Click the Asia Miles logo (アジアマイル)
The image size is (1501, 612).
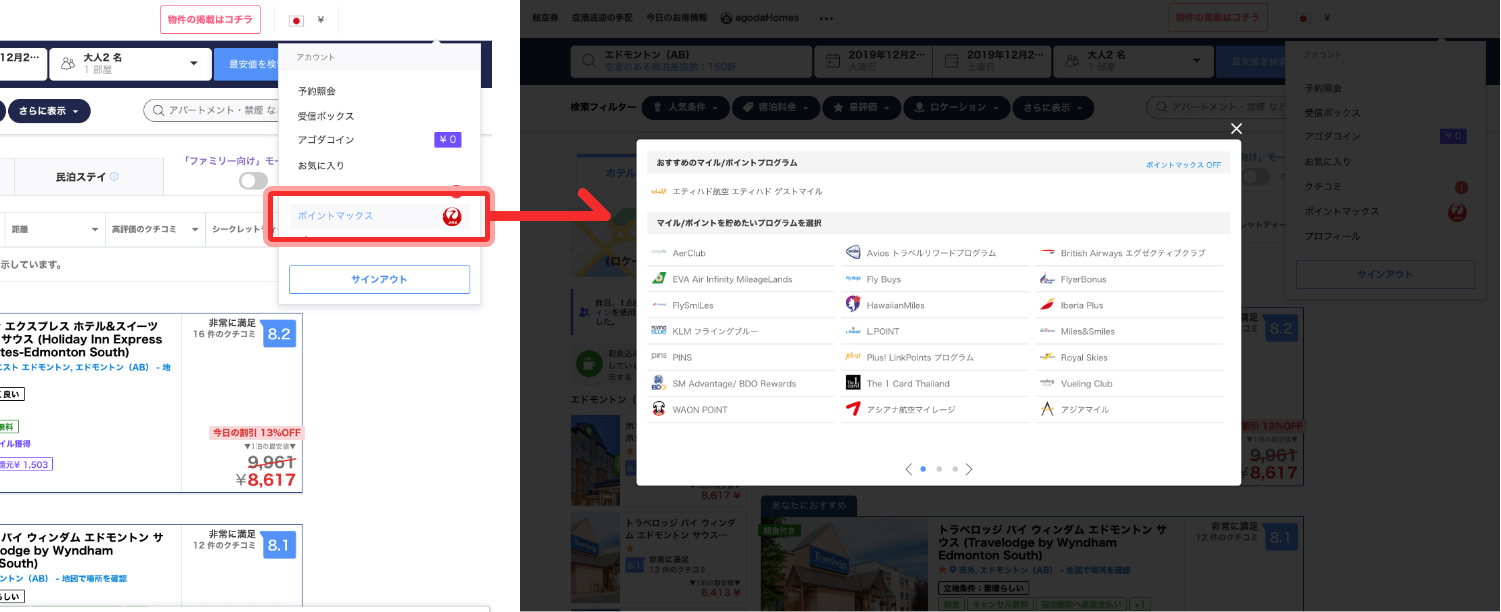1047,409
